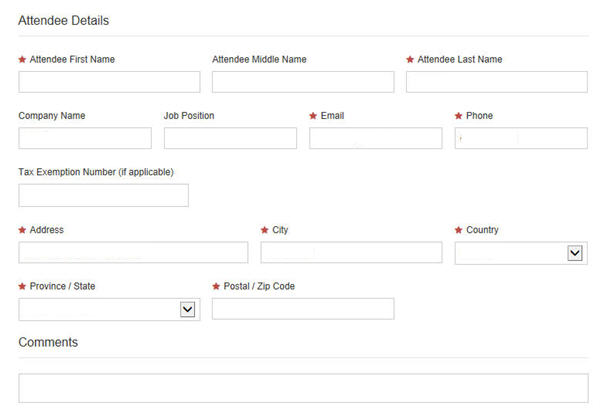This screenshot has height=412, width=600.
Task: Click the Attendee First Name input field
Action: [x=109, y=82]
